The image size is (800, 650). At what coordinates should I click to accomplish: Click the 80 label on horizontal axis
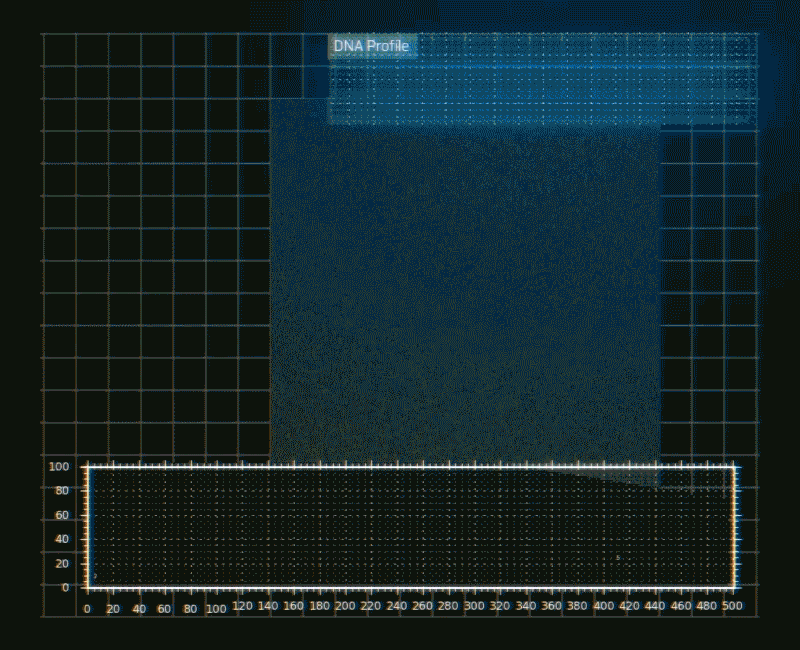190,609
